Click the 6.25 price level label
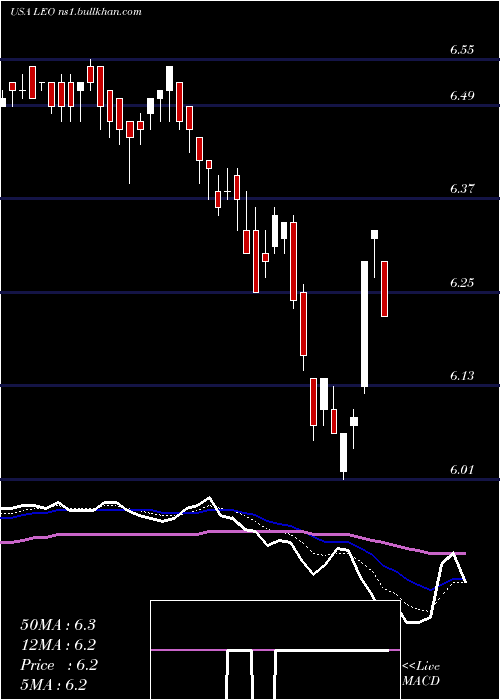Screen dimensions: 500x700 [462, 283]
